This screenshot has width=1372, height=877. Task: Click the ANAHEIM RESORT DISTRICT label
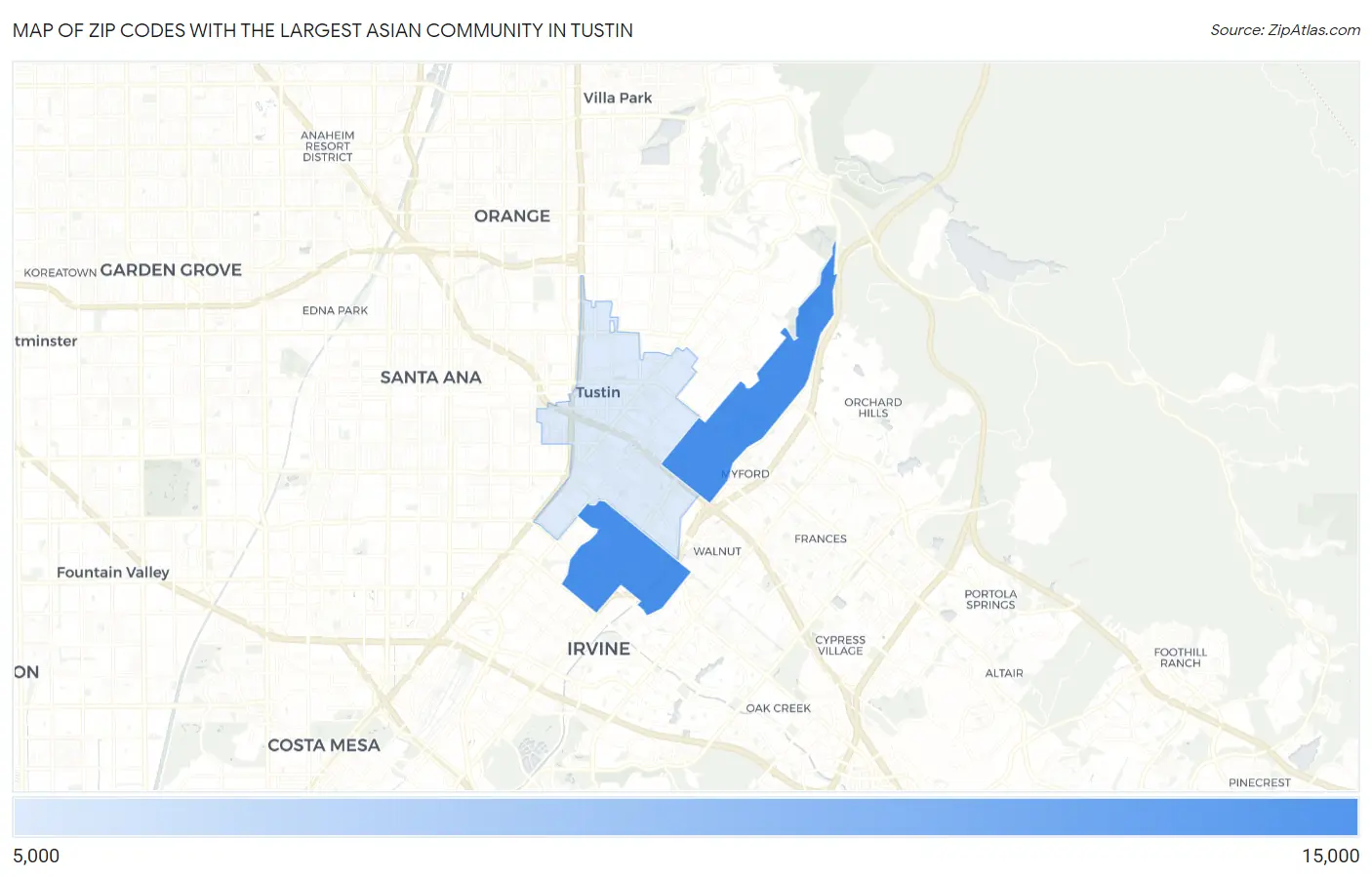328,146
